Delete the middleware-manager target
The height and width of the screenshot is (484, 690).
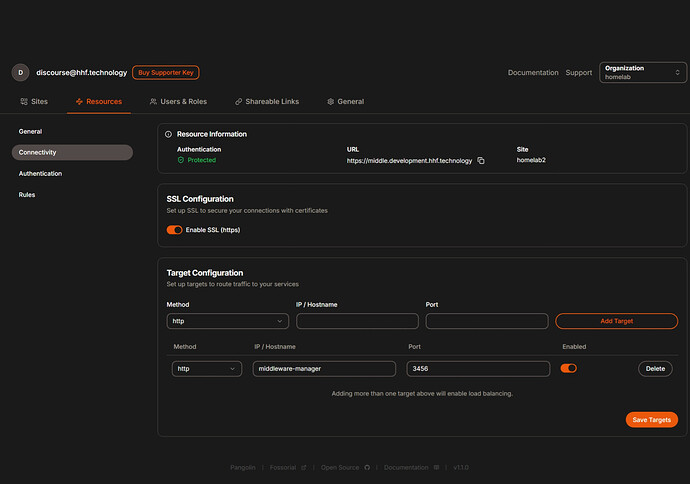(655, 369)
